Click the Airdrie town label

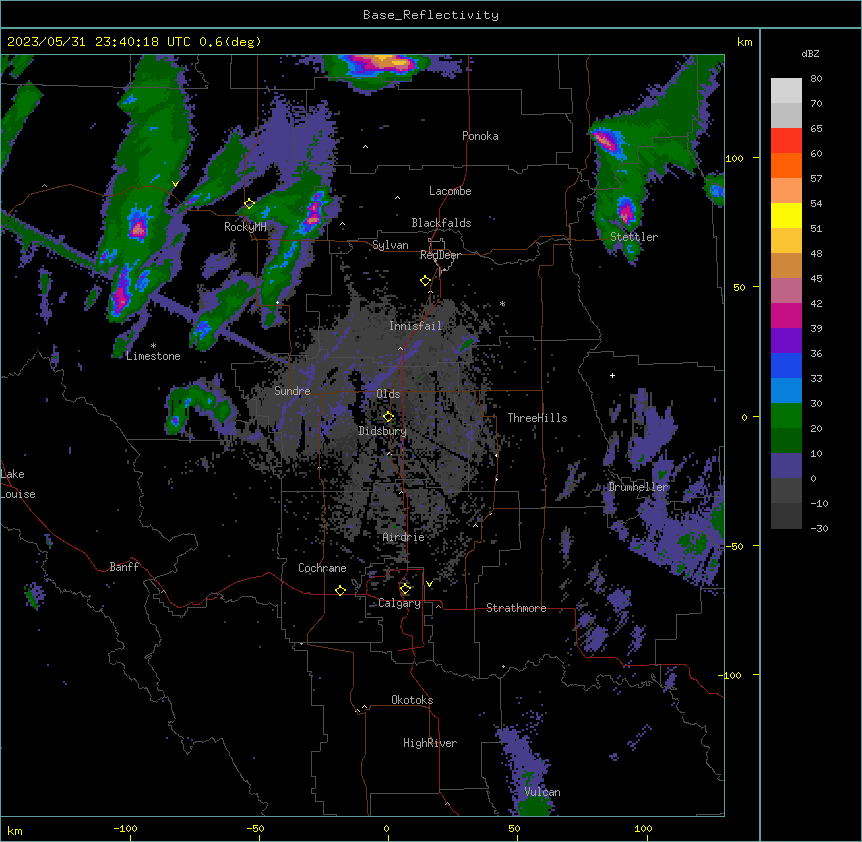(x=404, y=537)
